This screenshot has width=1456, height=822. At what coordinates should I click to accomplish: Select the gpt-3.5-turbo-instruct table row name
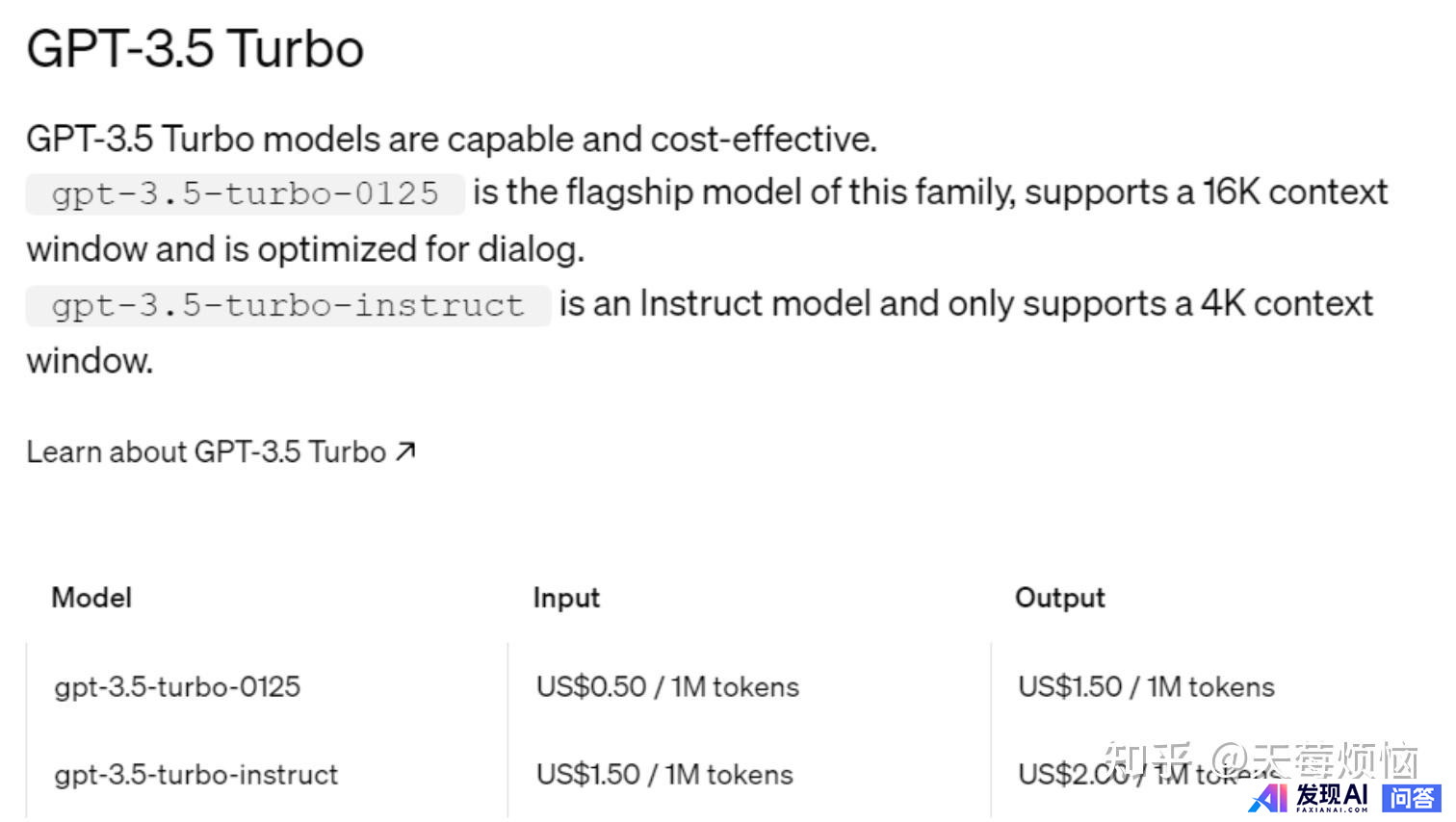pos(196,775)
